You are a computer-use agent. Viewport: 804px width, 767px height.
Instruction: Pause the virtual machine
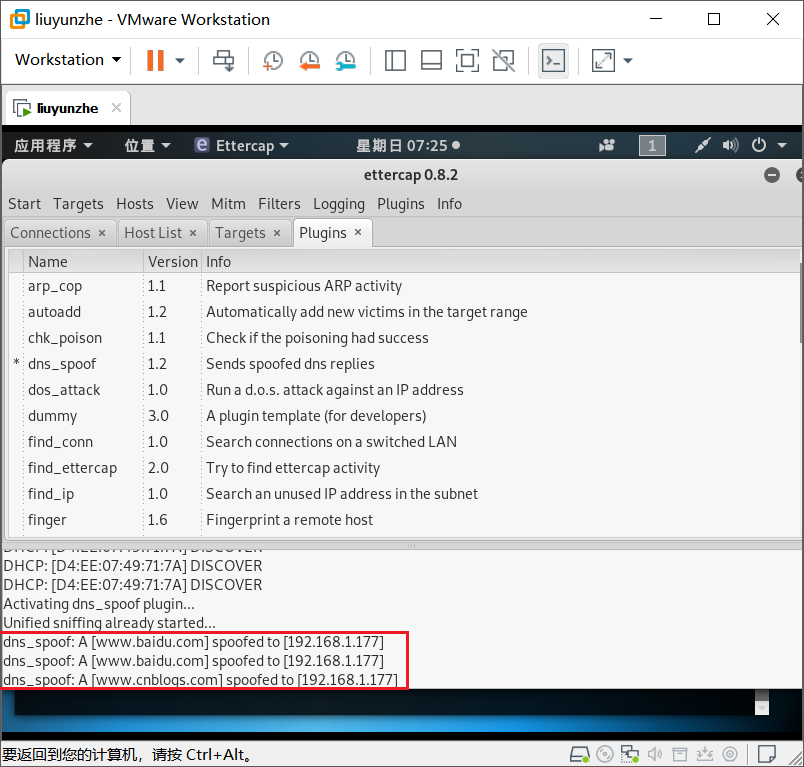[x=155, y=60]
